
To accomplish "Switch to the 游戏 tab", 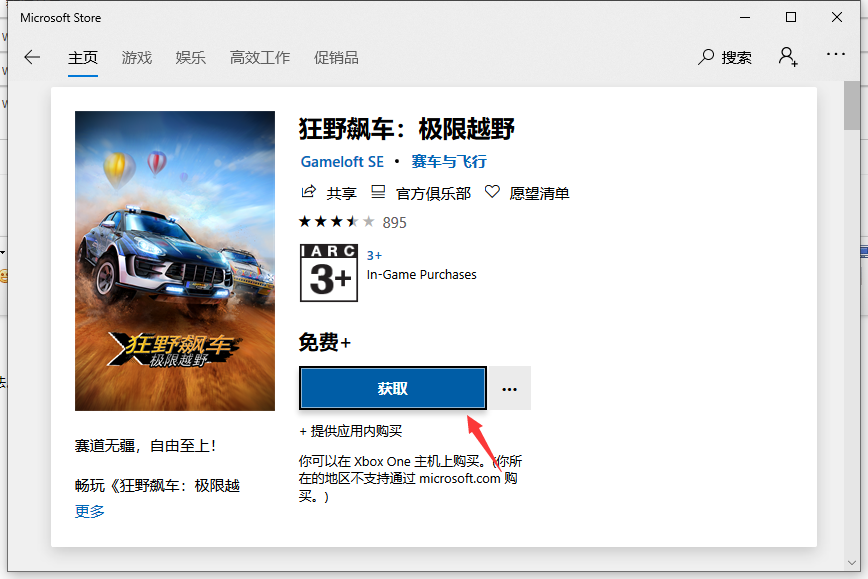I will (x=136, y=57).
